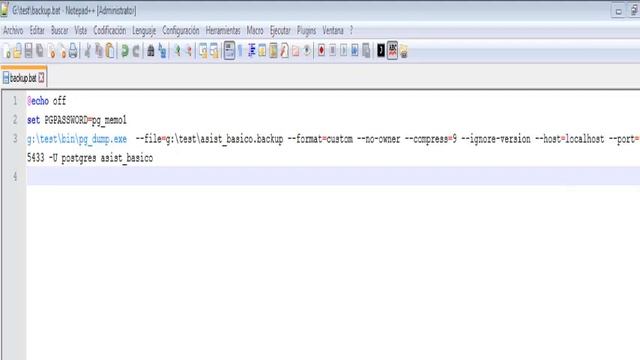Click the black bracket plugin icon
The image size is (640, 360).
pos(381,51)
